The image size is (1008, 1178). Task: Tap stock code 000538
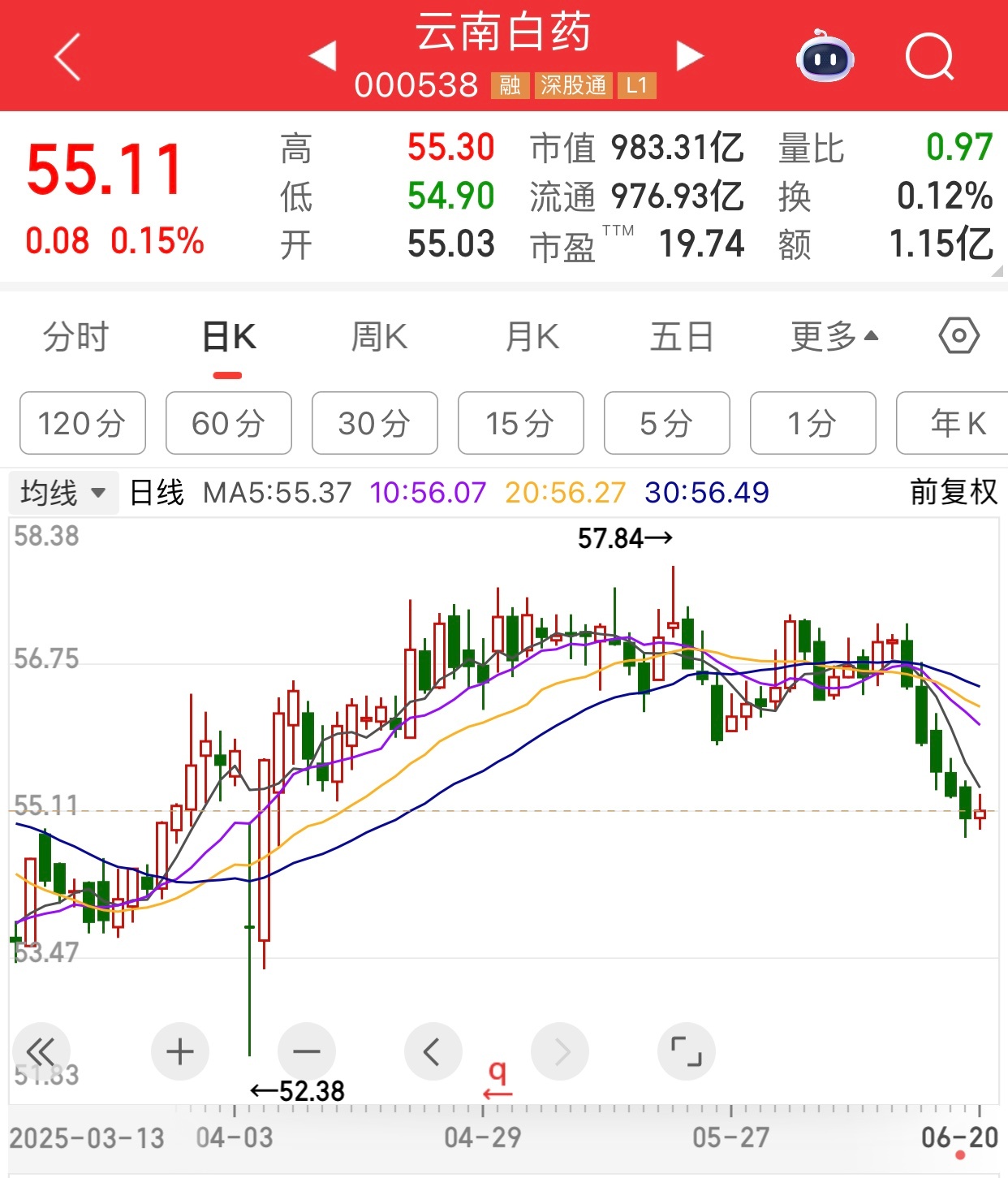click(416, 85)
